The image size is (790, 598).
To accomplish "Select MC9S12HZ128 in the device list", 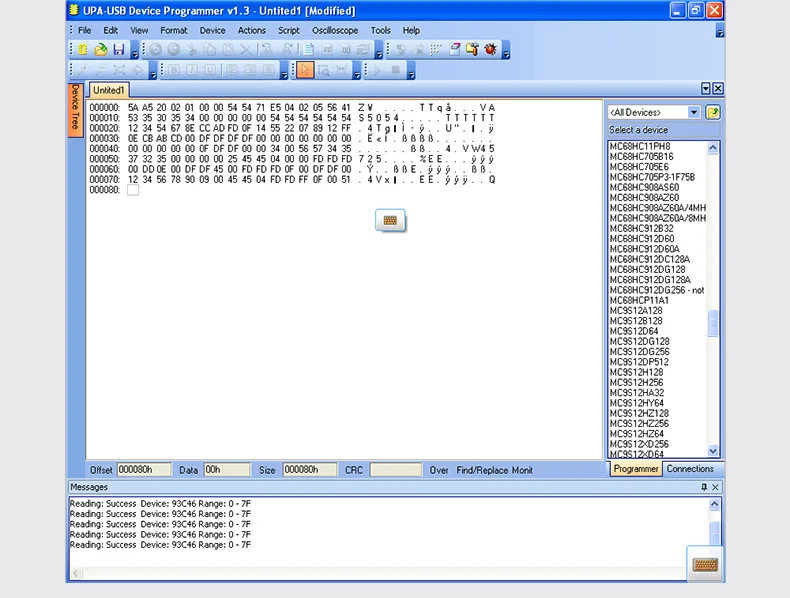I will click(x=639, y=413).
